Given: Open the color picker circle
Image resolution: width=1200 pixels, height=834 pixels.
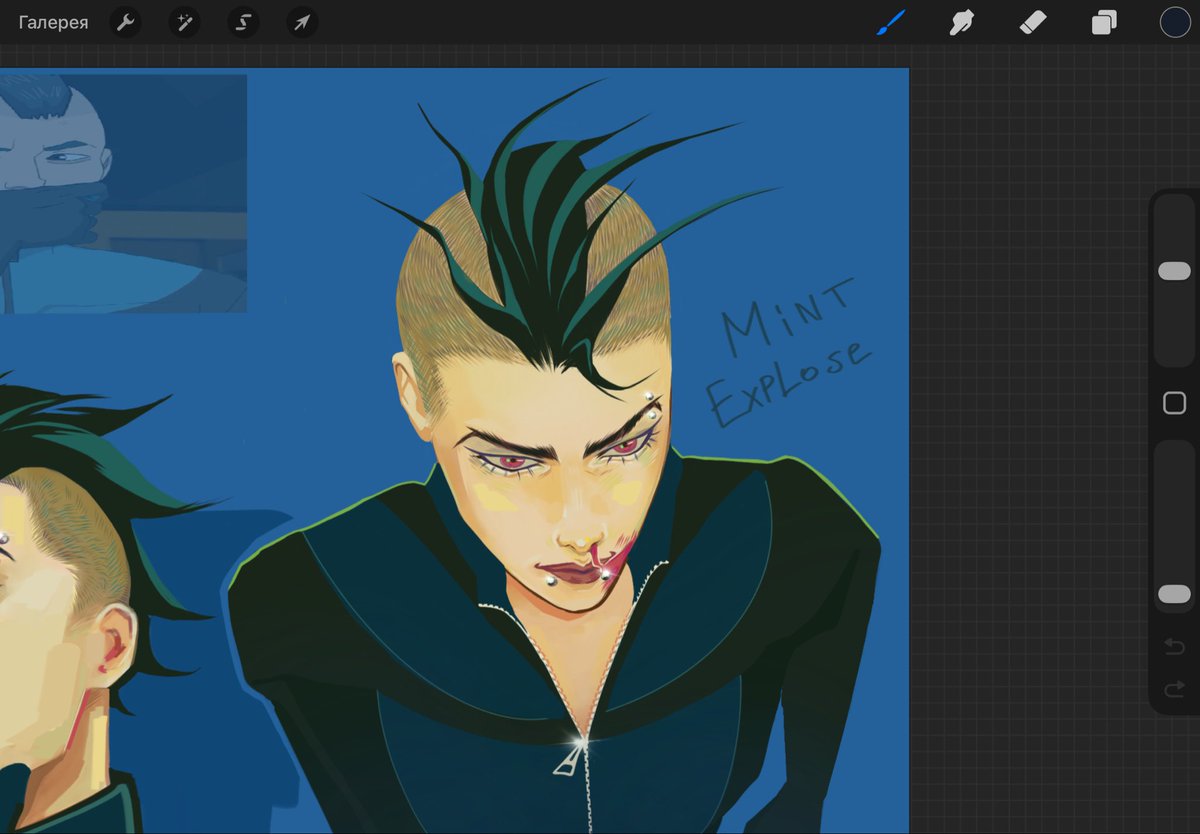Looking at the screenshot, I should point(1173,22).
